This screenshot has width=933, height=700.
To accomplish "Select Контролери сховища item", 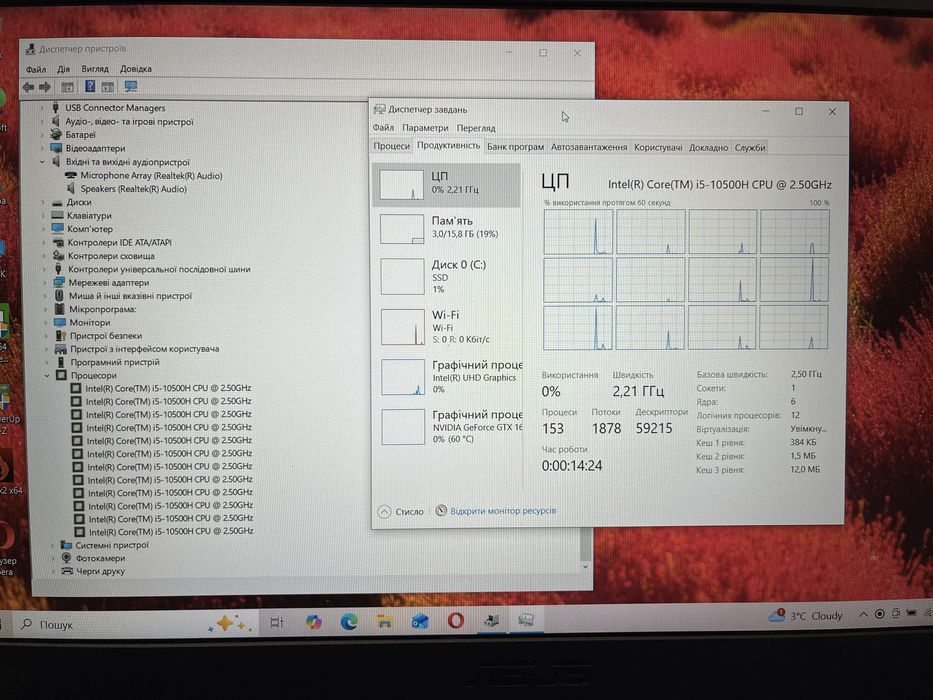I will (111, 256).
